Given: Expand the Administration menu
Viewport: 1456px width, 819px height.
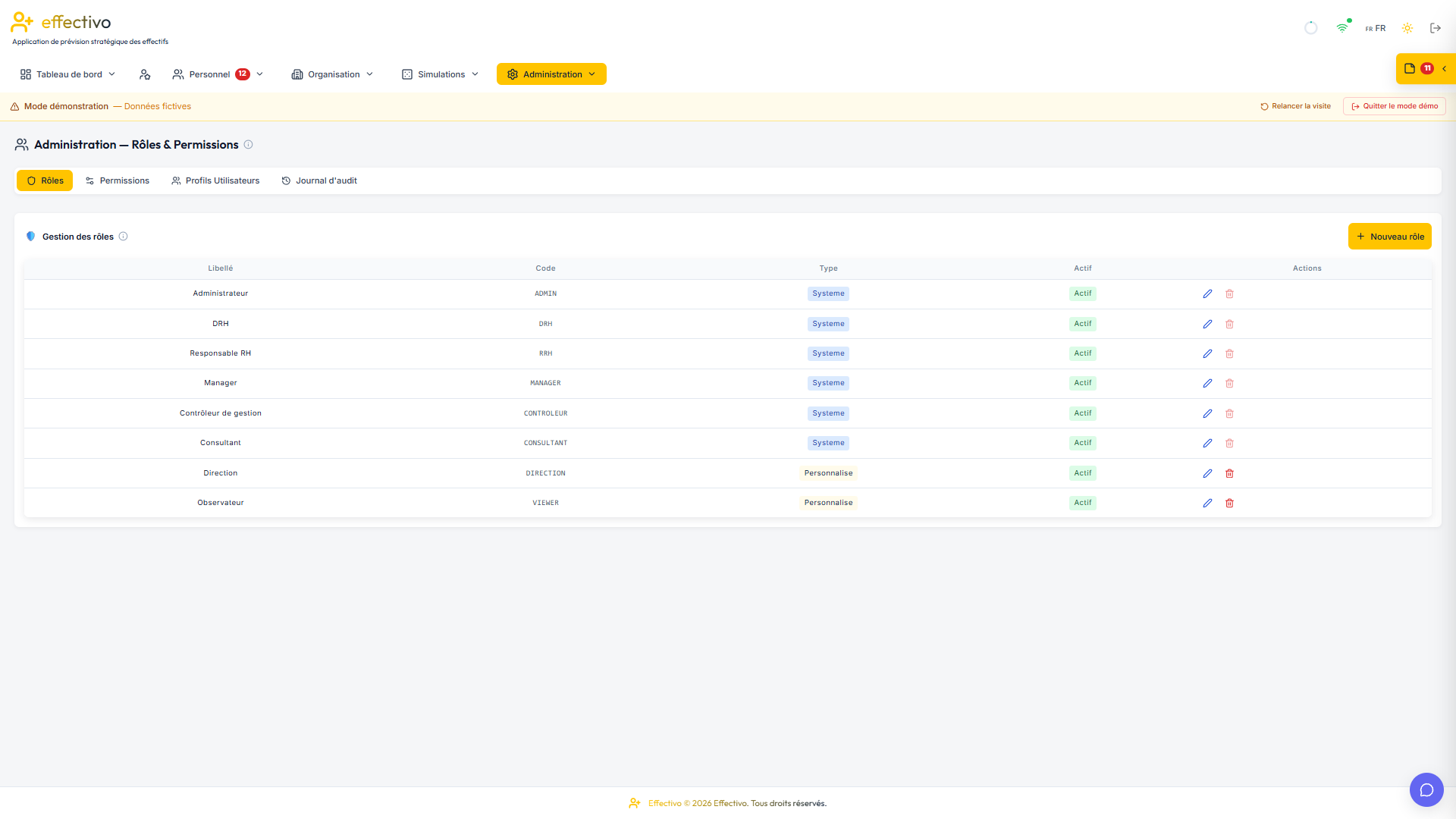Looking at the screenshot, I should click(x=551, y=74).
